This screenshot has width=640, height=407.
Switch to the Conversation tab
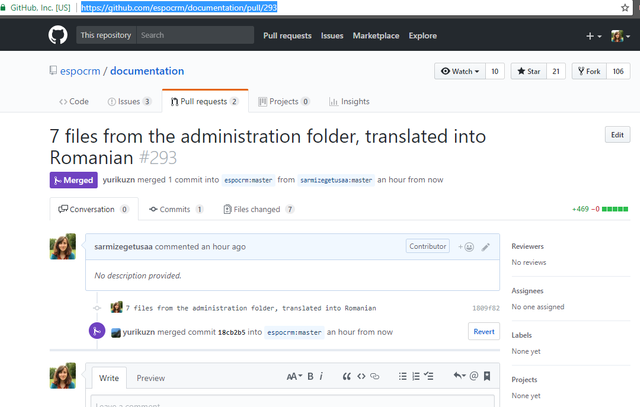pyautogui.click(x=93, y=209)
